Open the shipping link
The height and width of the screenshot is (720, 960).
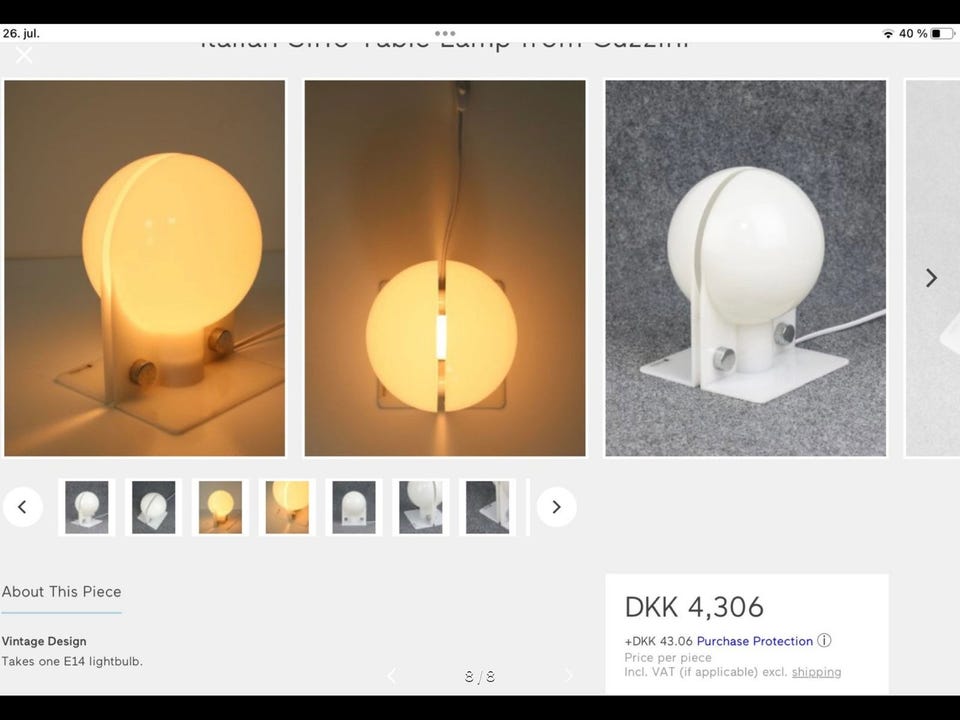(816, 672)
